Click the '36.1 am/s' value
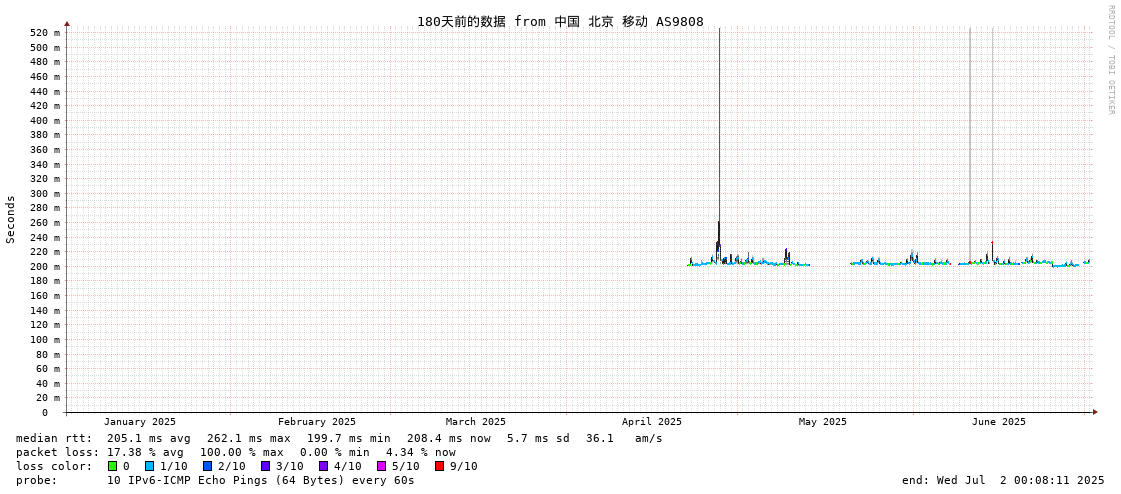Image resolution: width=1121 pixels, height=494 pixels. [624, 438]
